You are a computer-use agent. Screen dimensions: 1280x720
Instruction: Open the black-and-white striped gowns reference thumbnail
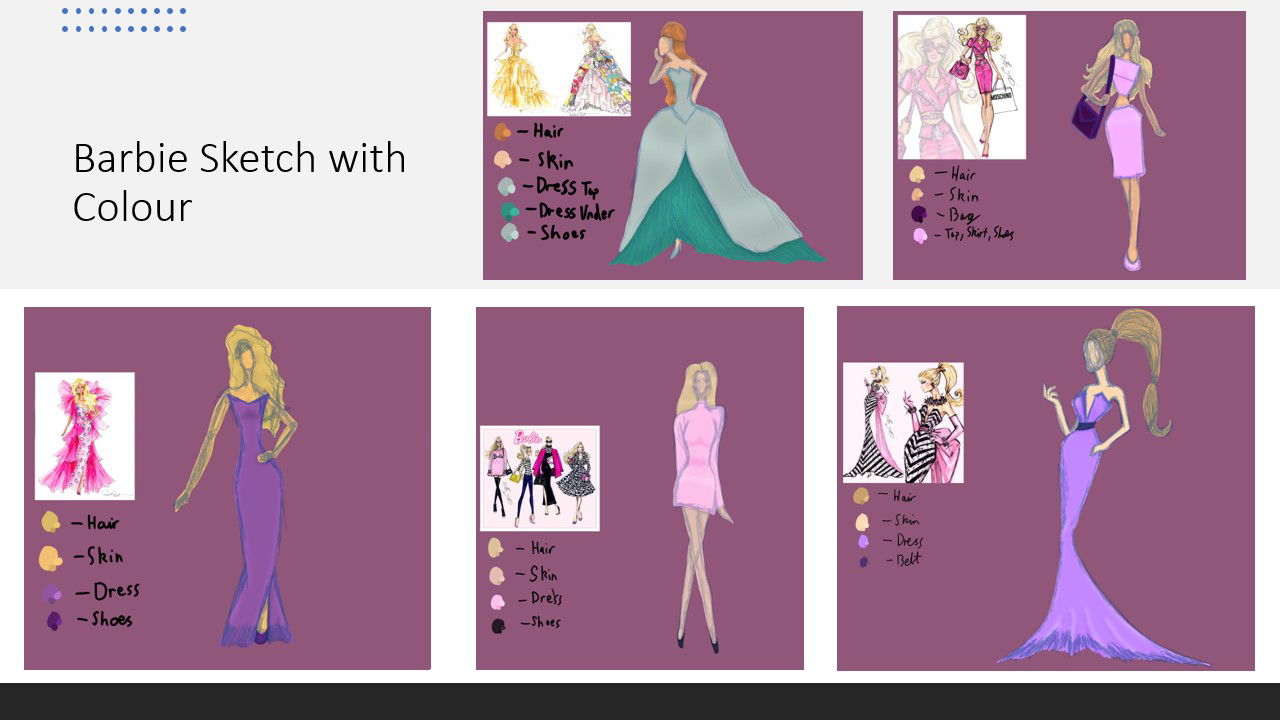[x=903, y=422]
